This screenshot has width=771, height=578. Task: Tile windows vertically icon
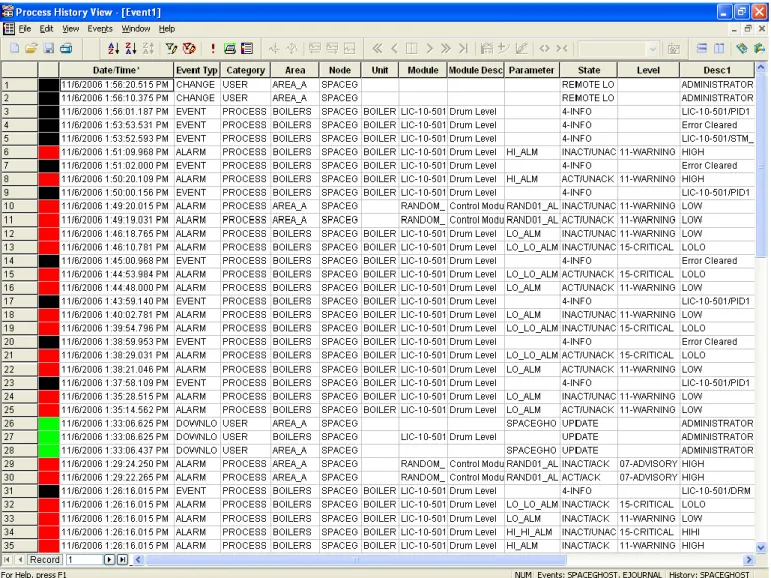(719, 48)
